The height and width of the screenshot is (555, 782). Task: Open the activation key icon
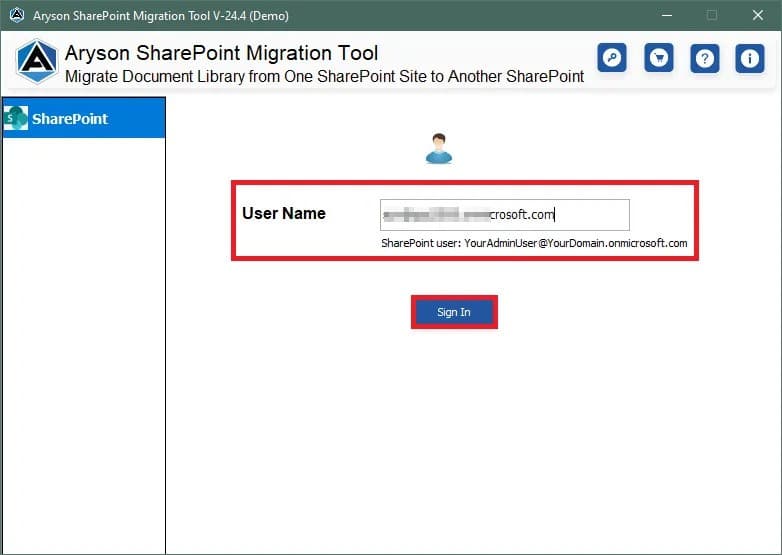pos(612,58)
